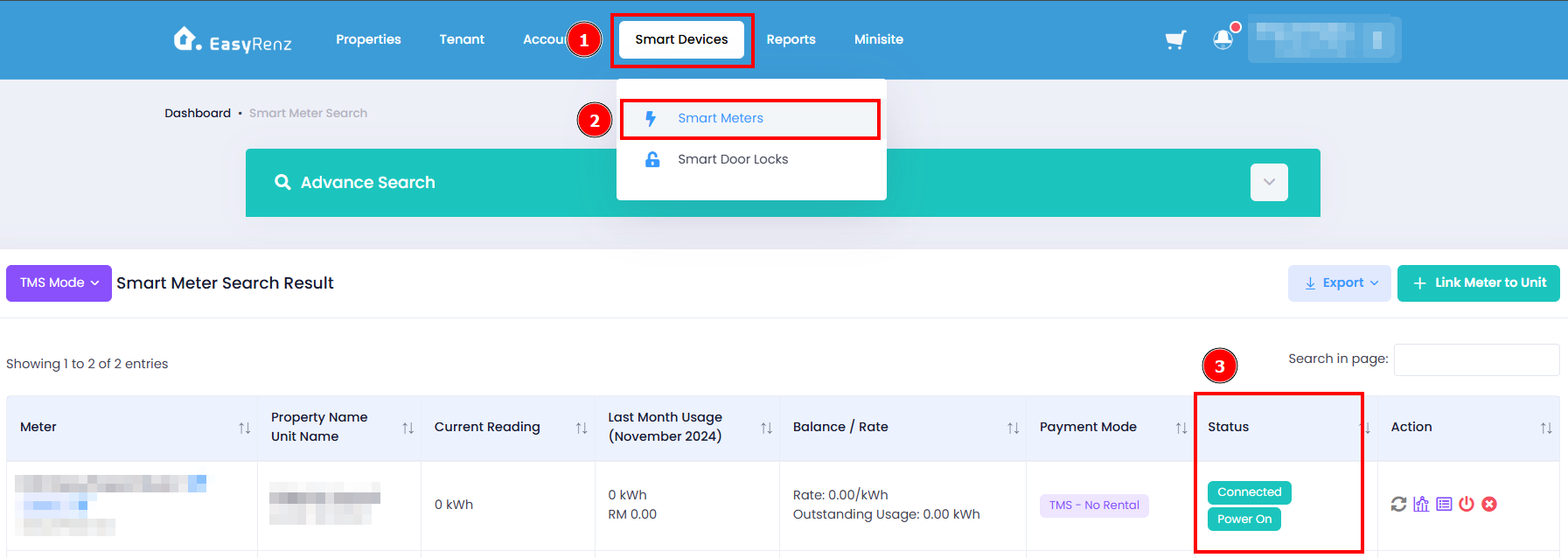Image resolution: width=1568 pixels, height=558 pixels.
Task: Expand the Advance Search panel chevron
Action: coord(1269,182)
